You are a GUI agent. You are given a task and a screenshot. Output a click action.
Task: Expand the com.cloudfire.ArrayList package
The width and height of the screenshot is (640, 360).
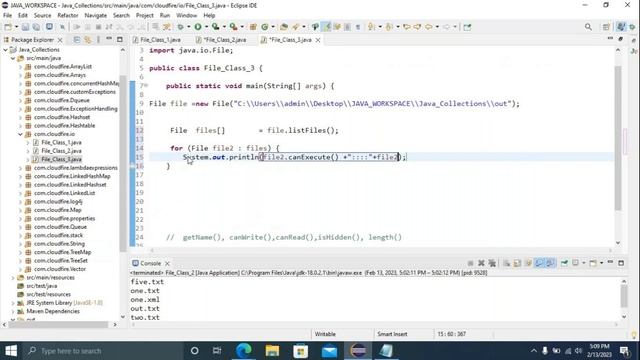[20, 67]
